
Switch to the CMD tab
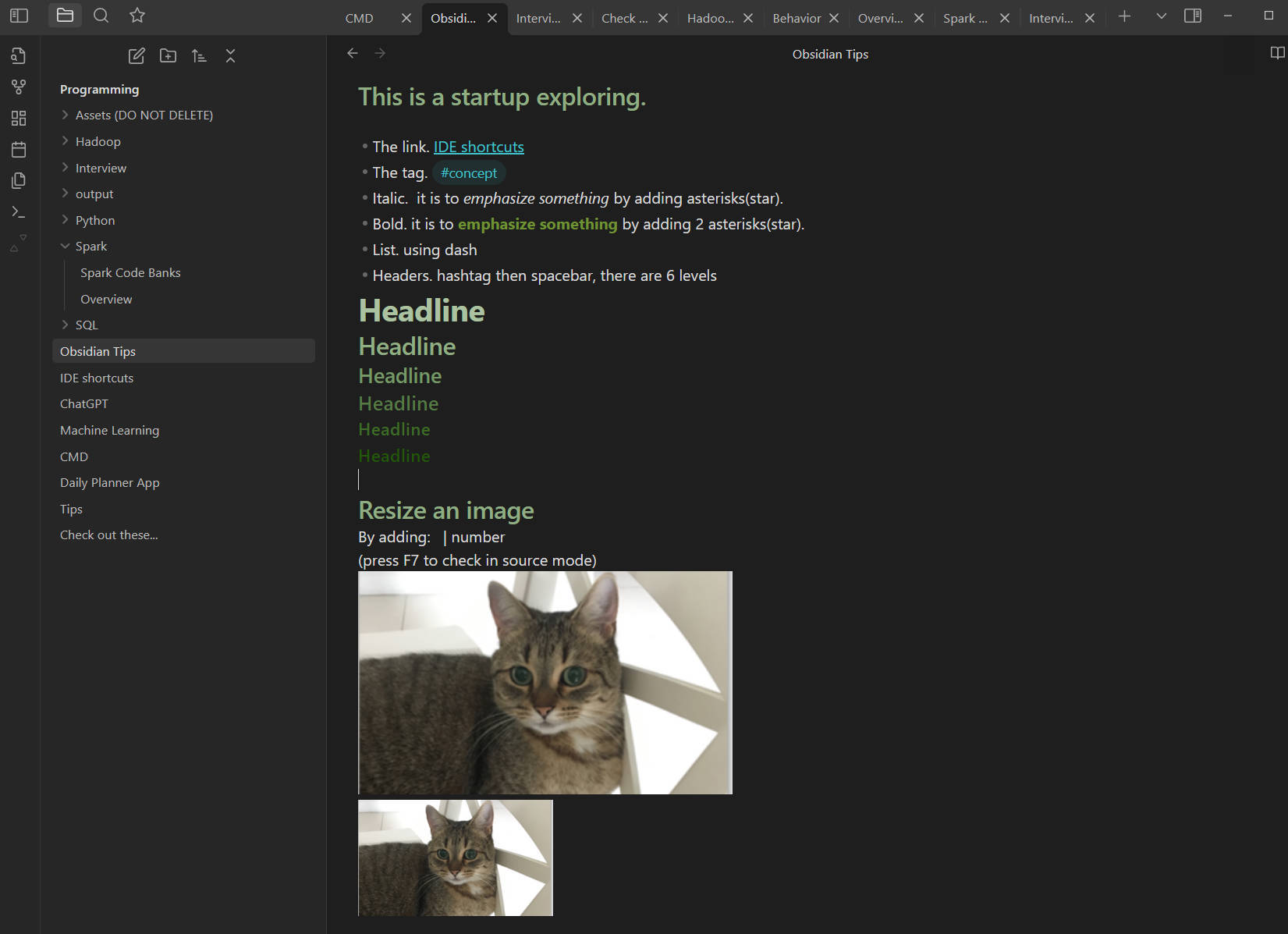point(360,18)
